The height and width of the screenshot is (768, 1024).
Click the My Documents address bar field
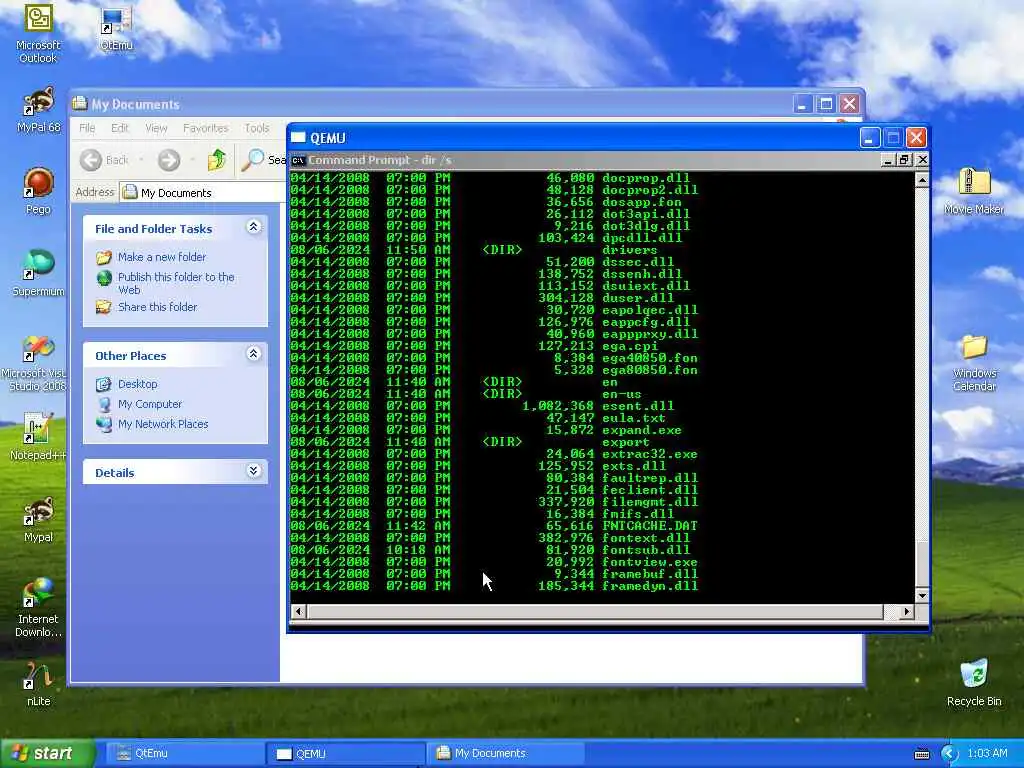[x=202, y=193]
